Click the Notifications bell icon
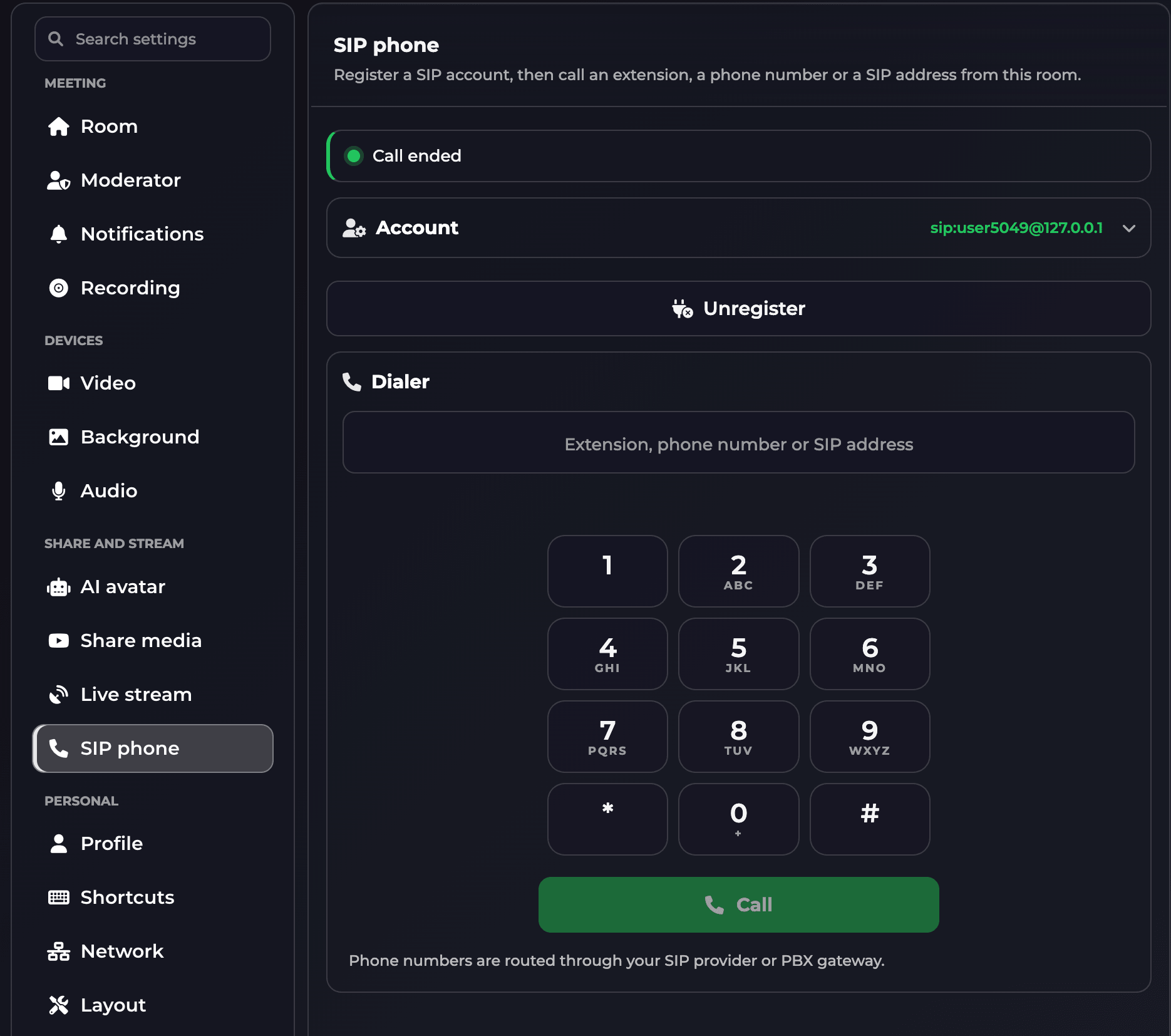1171x1036 pixels. coord(59,234)
